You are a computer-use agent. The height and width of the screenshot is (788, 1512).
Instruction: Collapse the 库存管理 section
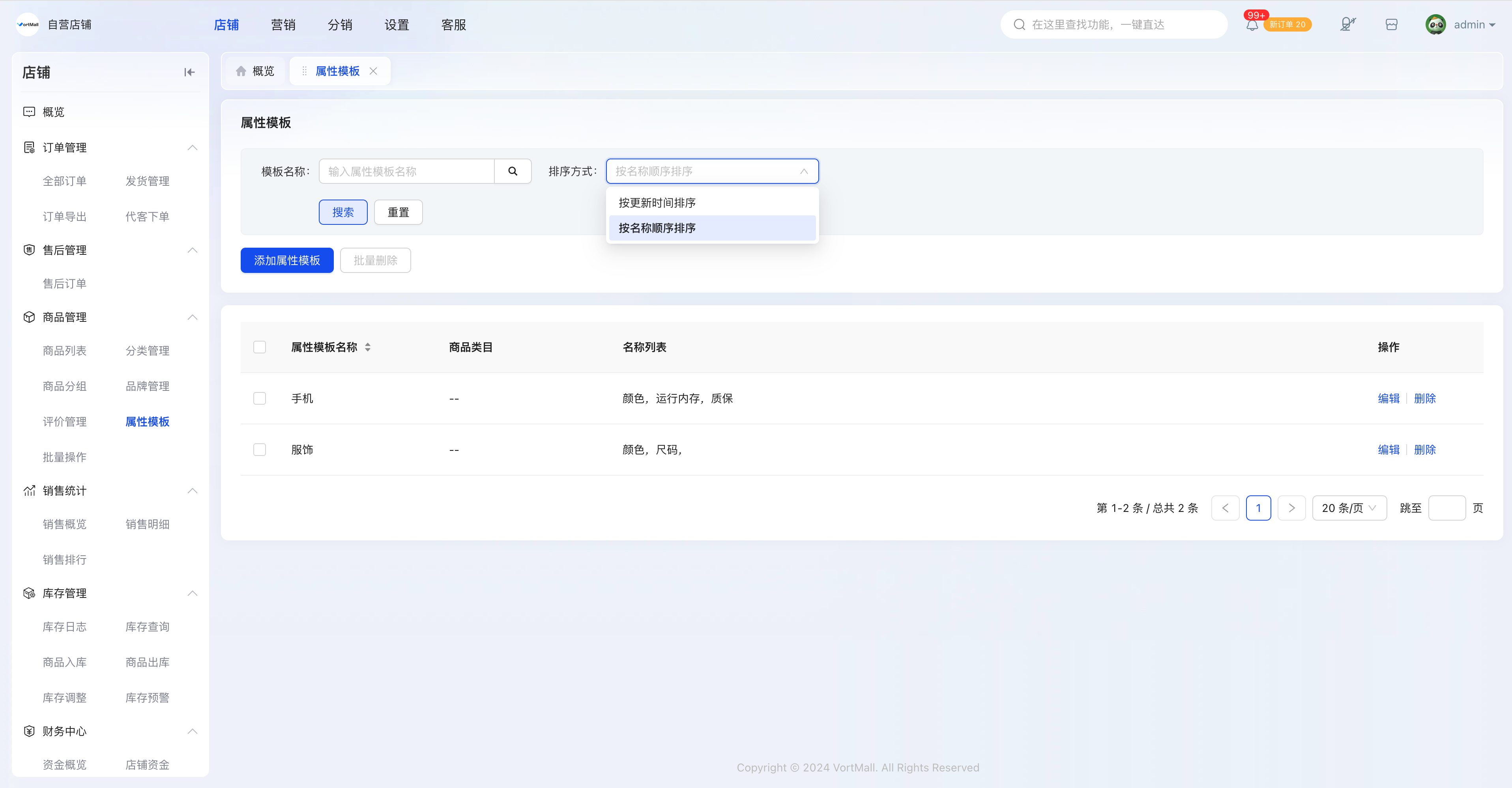coord(192,593)
